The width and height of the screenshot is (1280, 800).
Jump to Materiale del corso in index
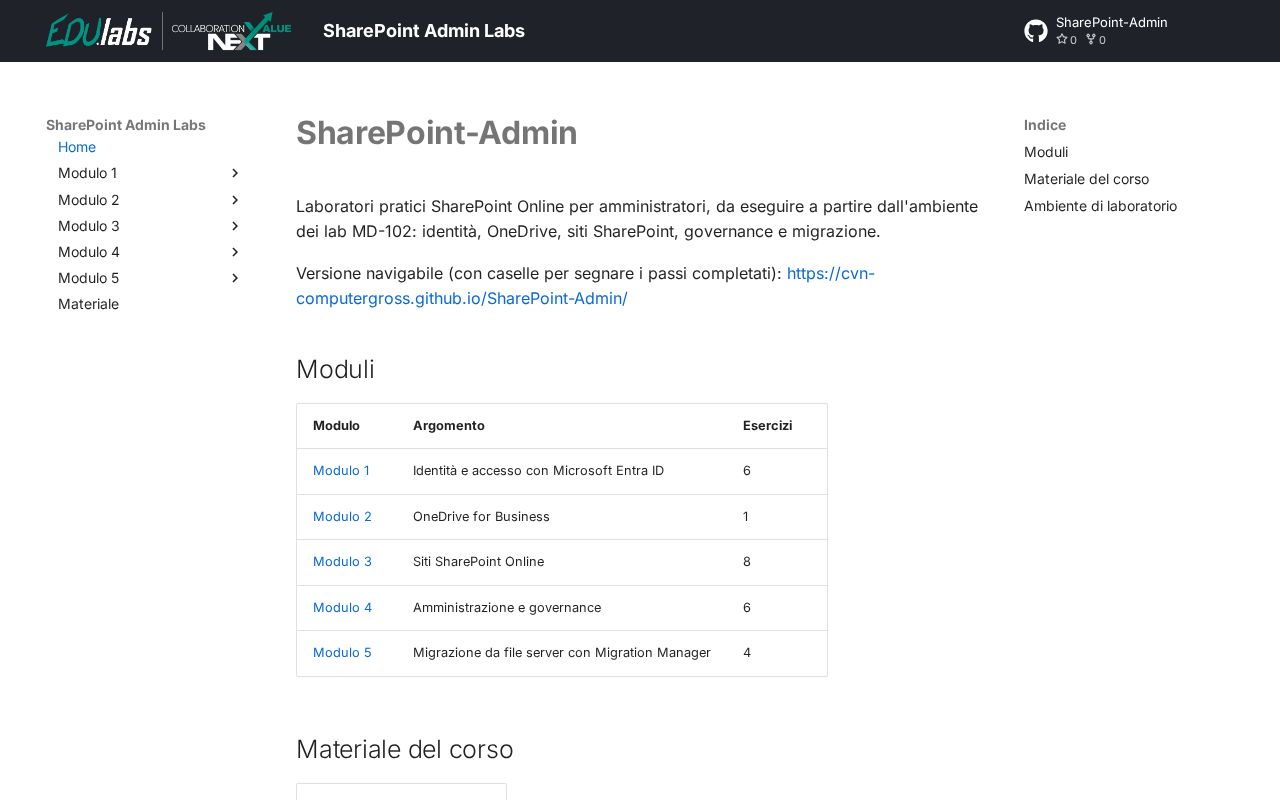1086,179
